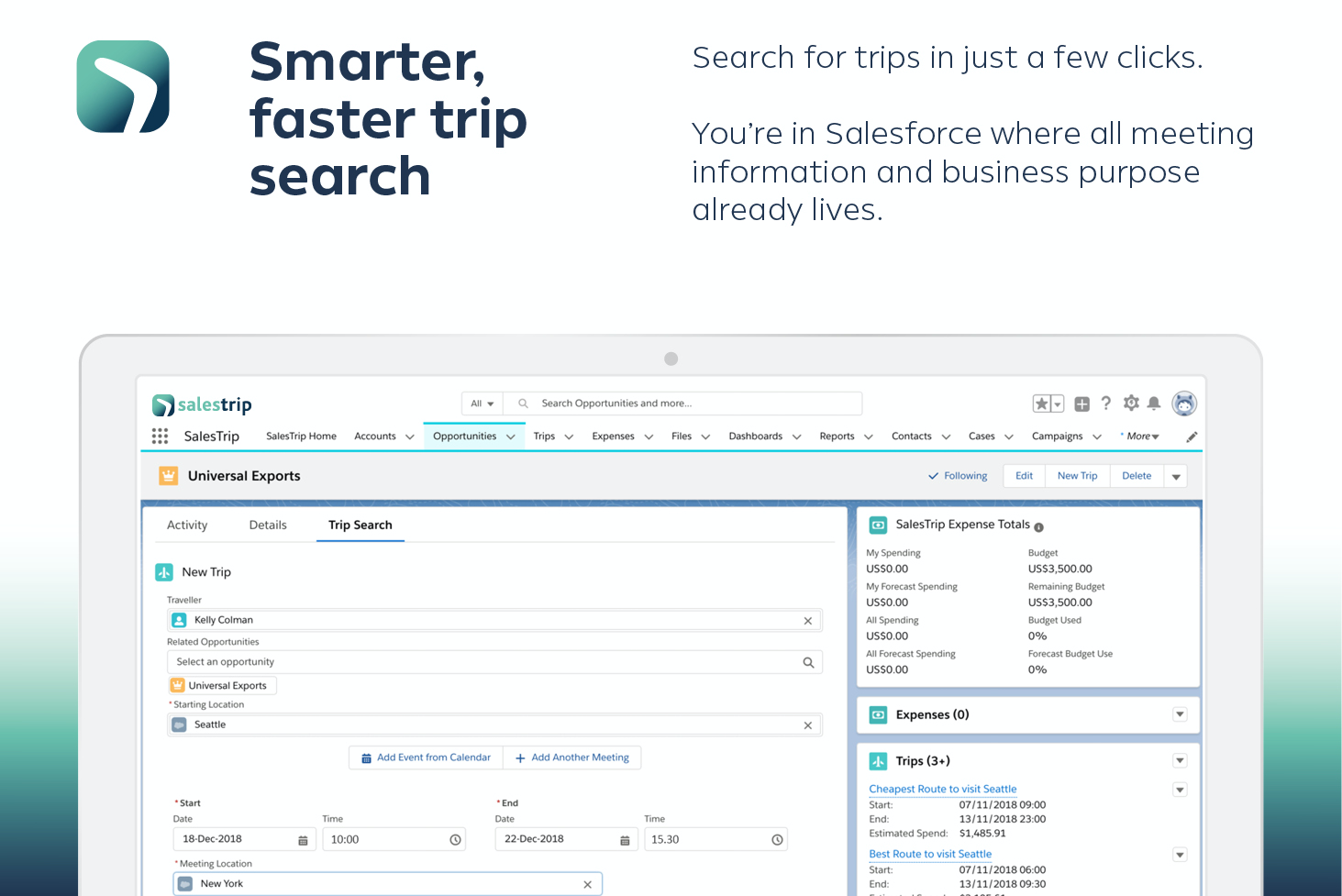
Task: Open the Expenses (0) panel dropdown
Action: 1181,714
